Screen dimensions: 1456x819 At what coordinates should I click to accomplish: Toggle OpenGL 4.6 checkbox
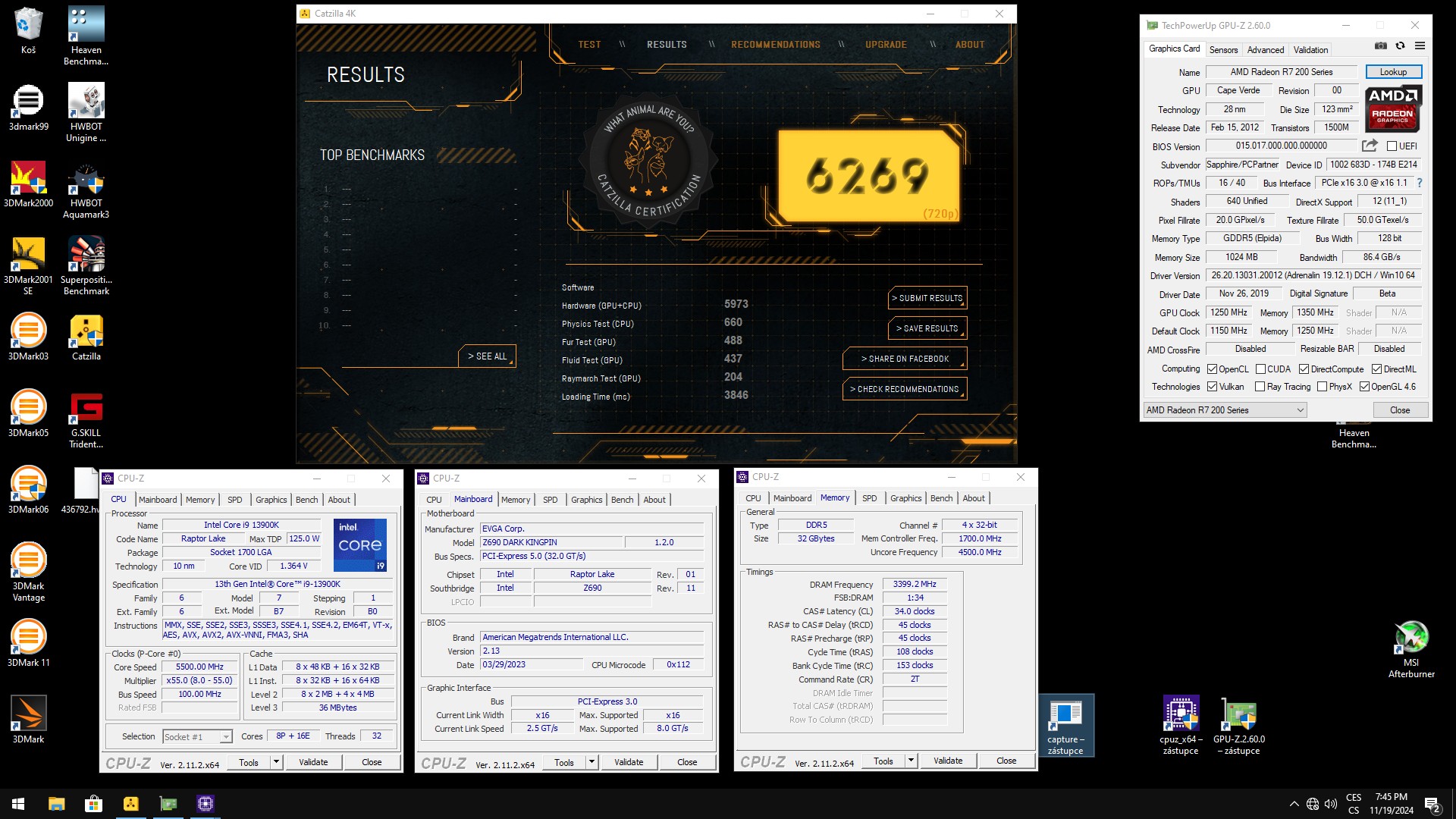point(1364,387)
